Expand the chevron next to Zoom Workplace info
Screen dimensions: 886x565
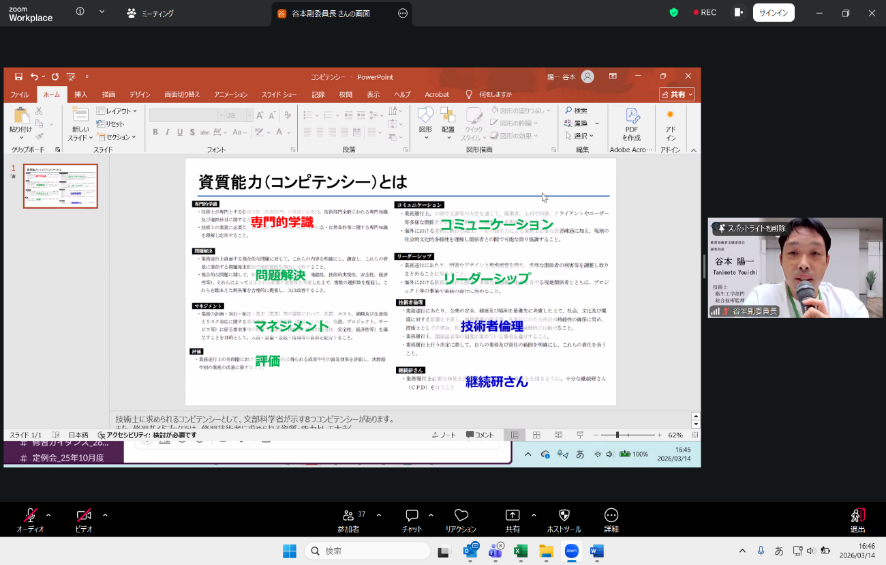pos(104,13)
